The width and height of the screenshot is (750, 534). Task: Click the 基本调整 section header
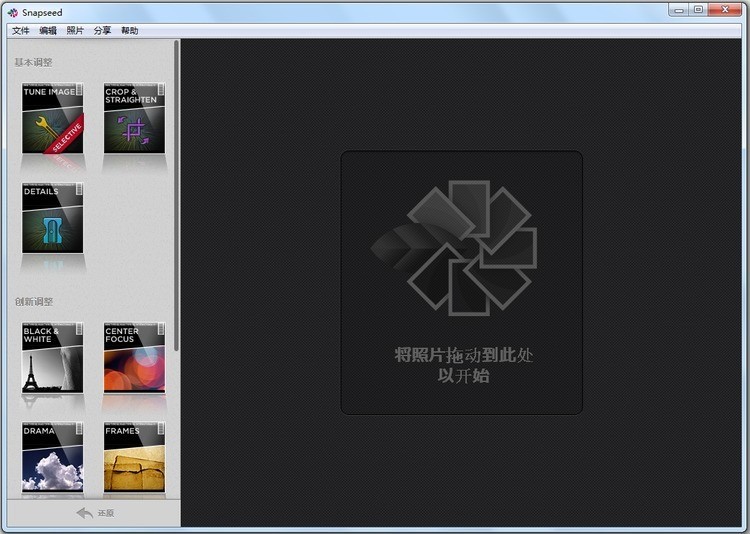(x=33, y=62)
